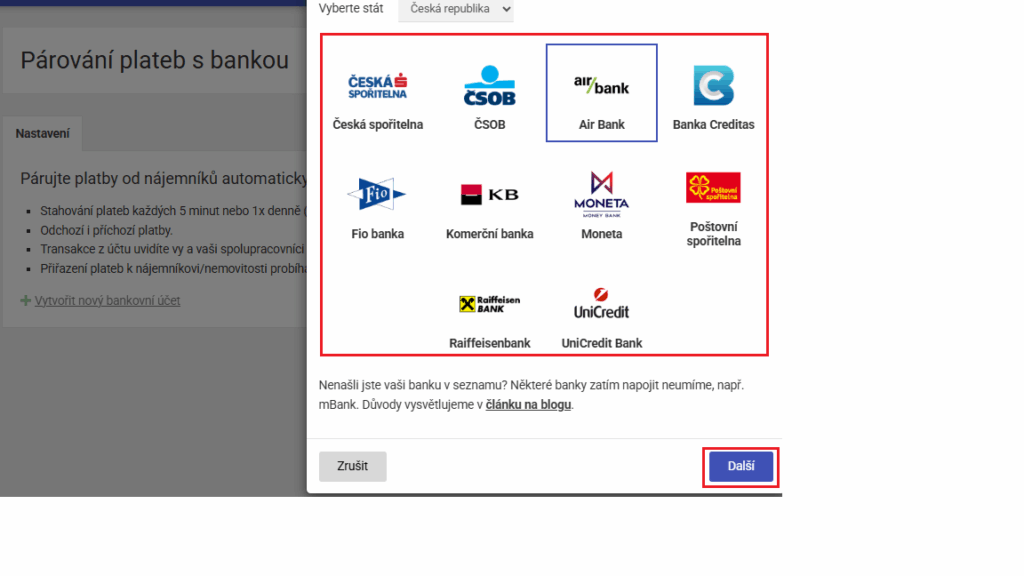
Task: Choose the ČSOB bank logo
Action: (489, 86)
